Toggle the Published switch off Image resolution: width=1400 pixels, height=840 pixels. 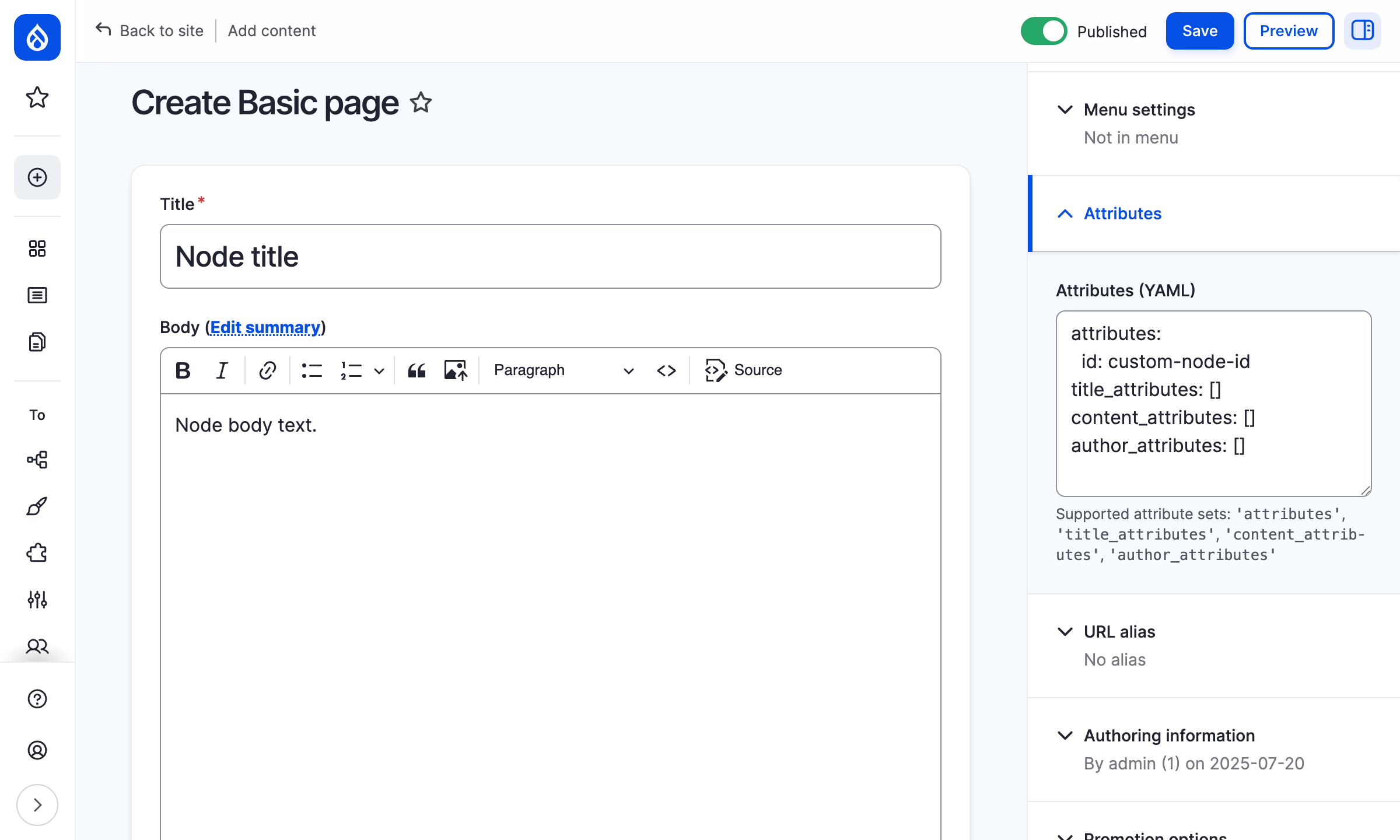click(x=1044, y=31)
